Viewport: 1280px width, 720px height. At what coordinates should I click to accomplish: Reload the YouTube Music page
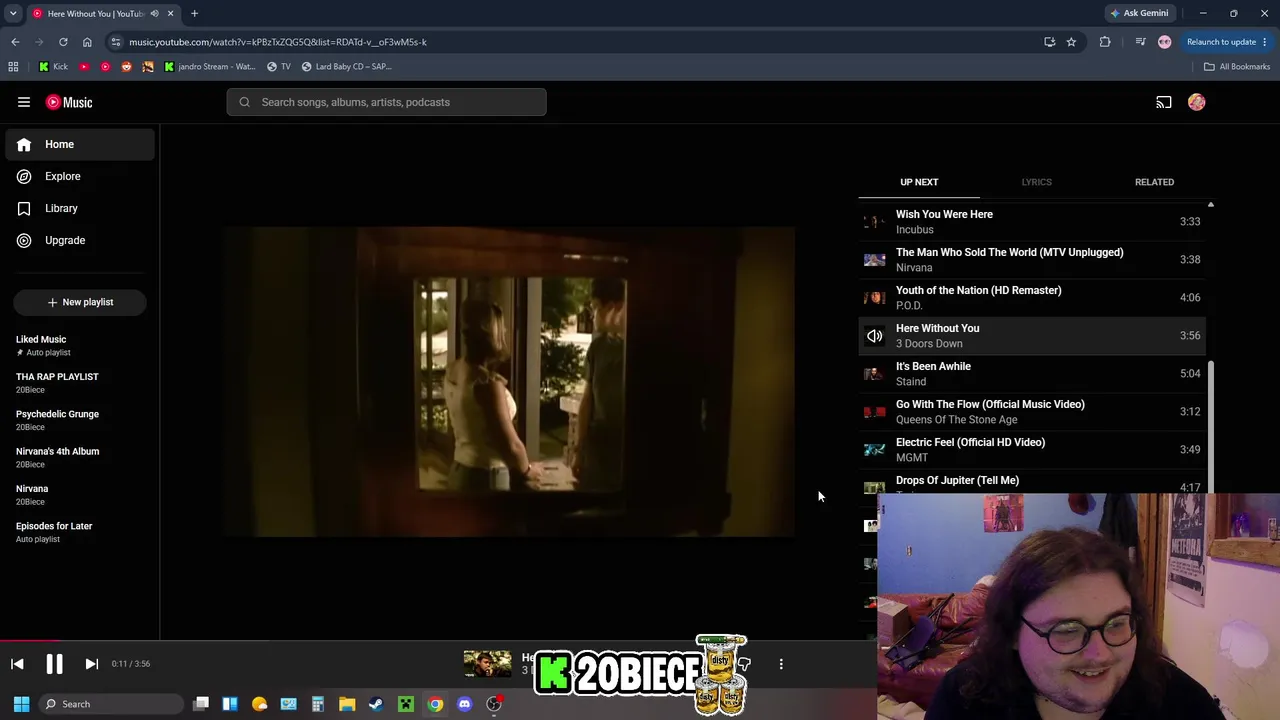(x=63, y=42)
